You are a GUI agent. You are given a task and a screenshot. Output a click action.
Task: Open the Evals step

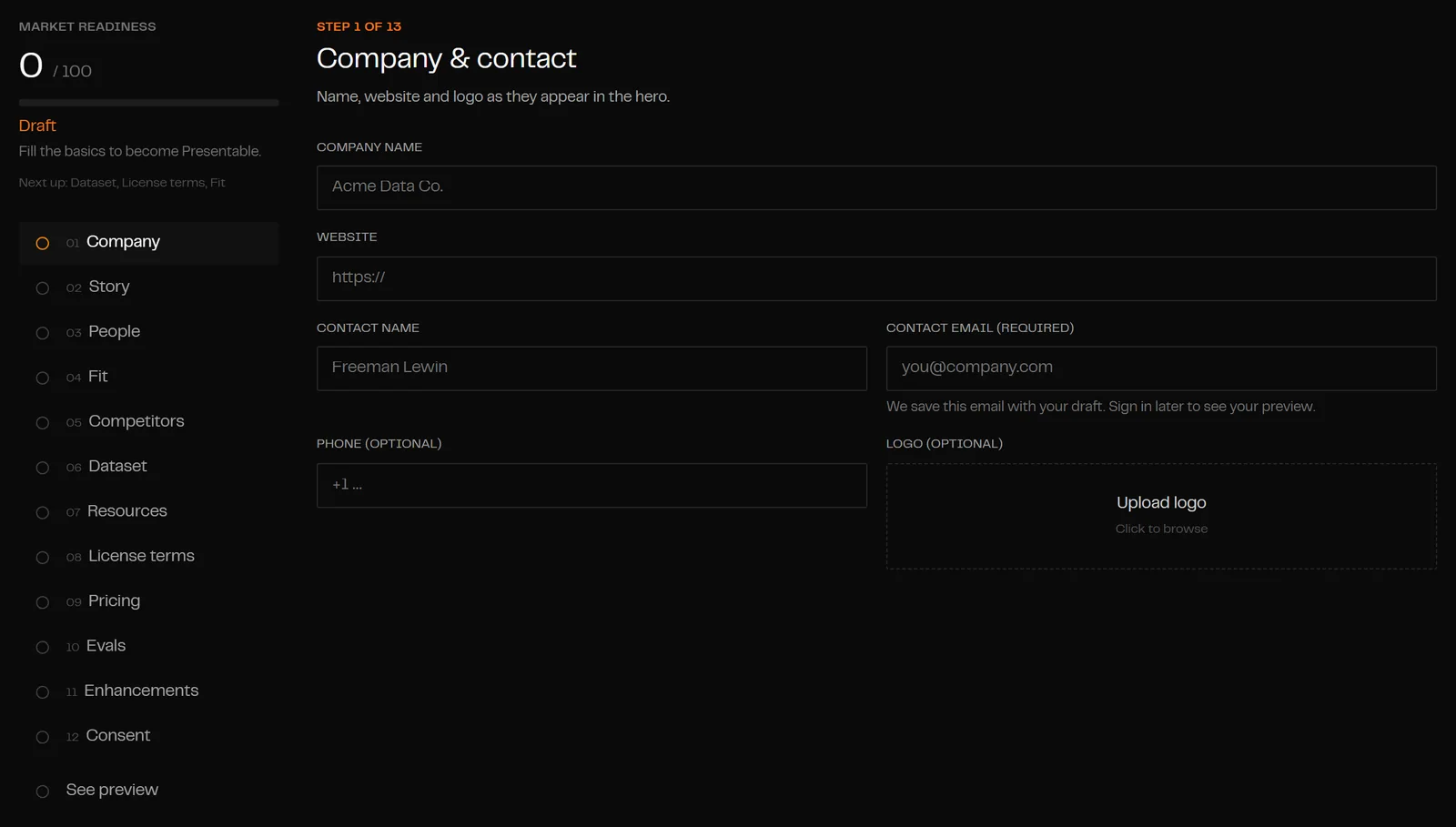(x=148, y=647)
